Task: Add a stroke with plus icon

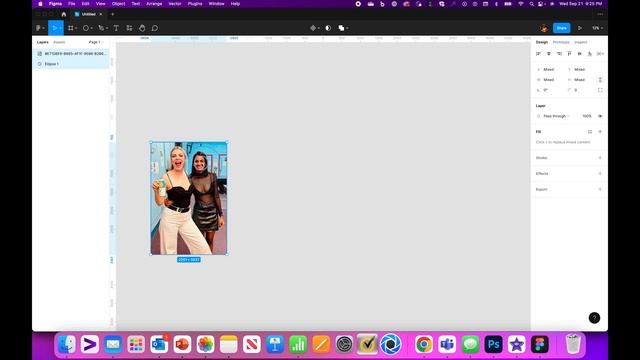Action: 600,158
